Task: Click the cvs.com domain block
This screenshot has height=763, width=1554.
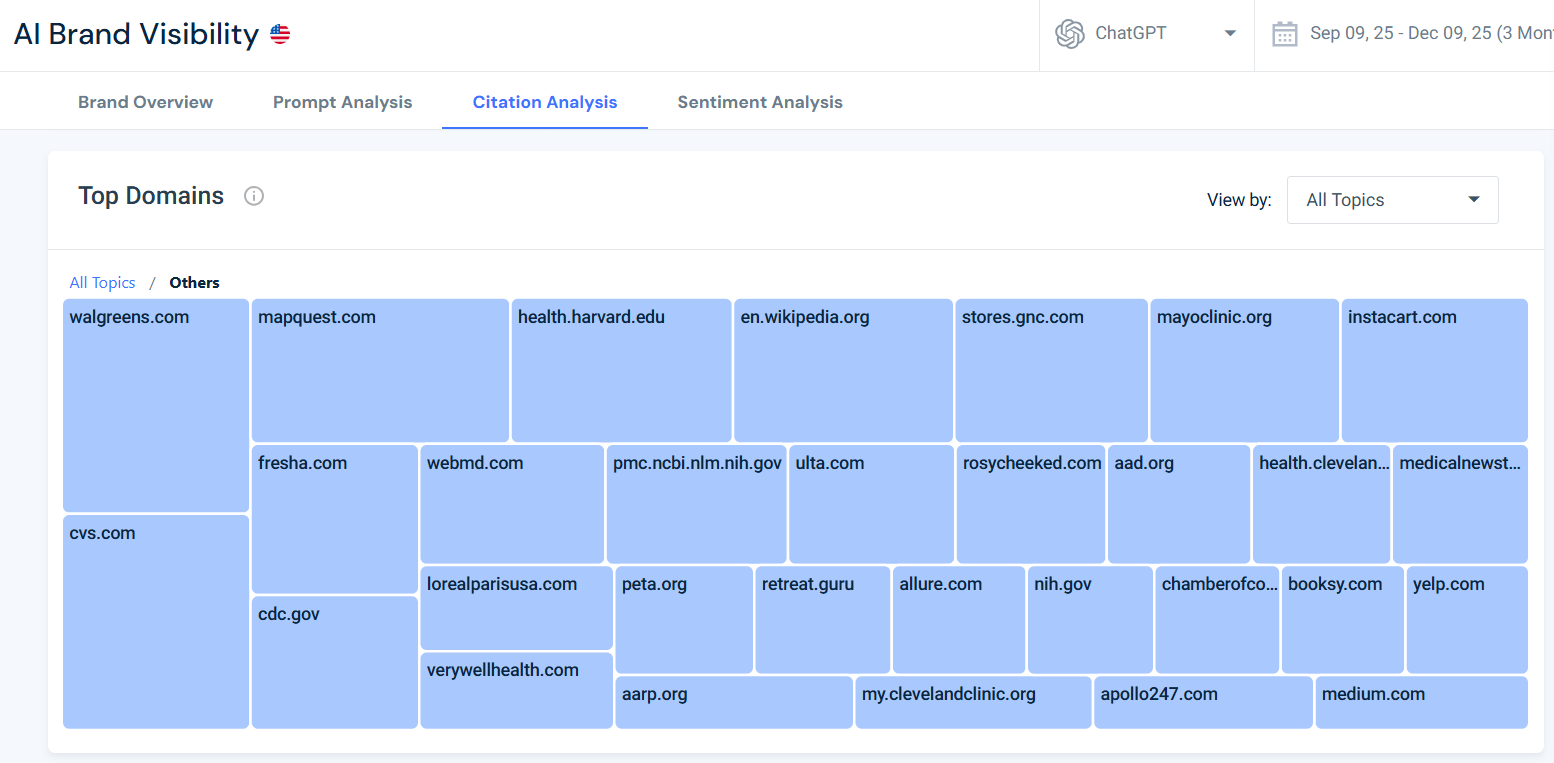Action: (155, 620)
